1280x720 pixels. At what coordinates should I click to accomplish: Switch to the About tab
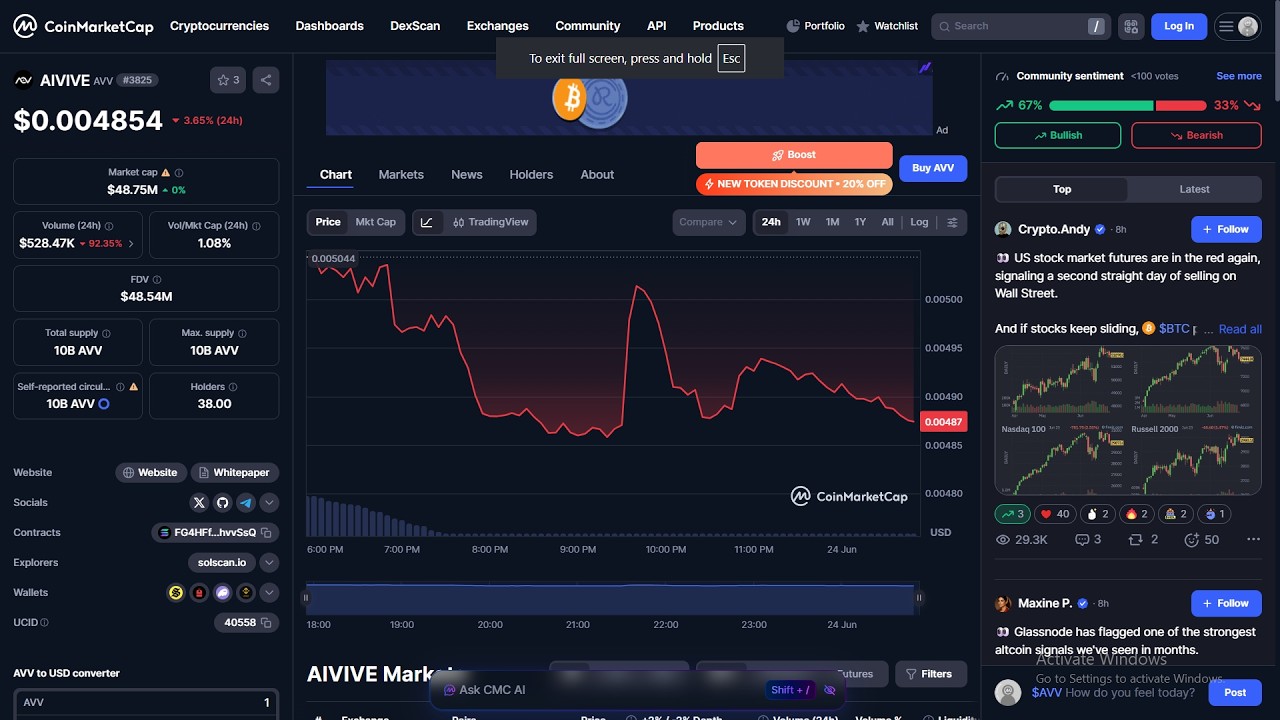point(597,174)
